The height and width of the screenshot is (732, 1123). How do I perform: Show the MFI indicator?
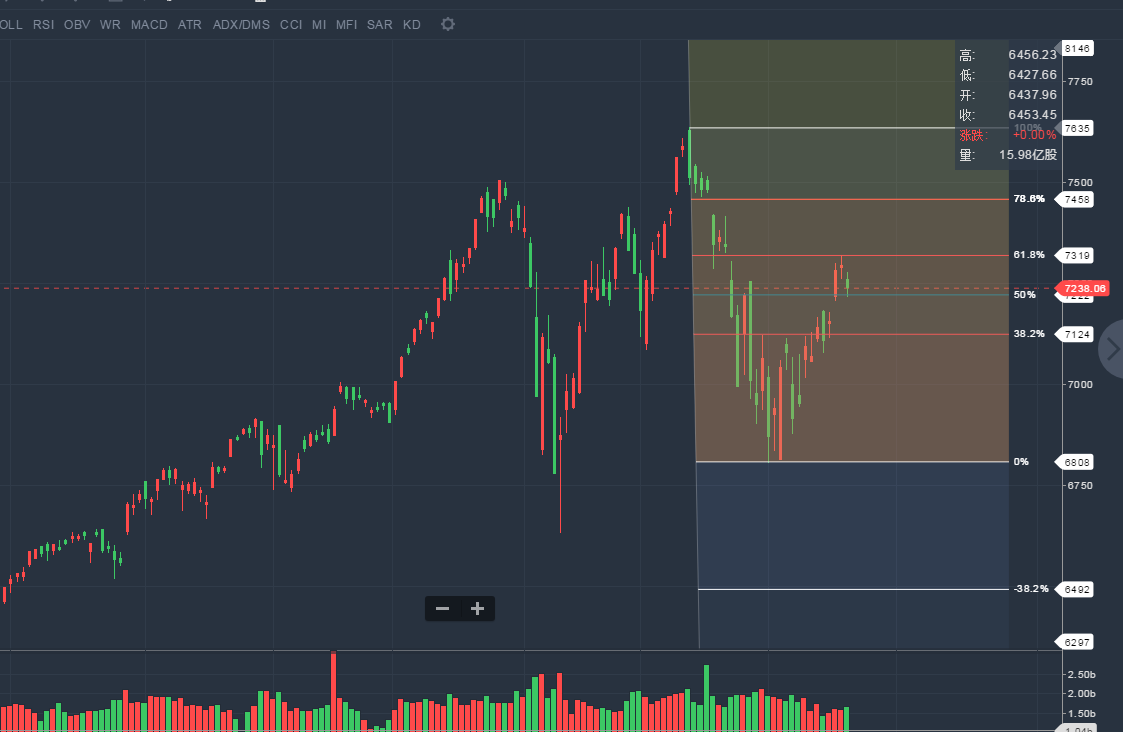click(x=347, y=24)
